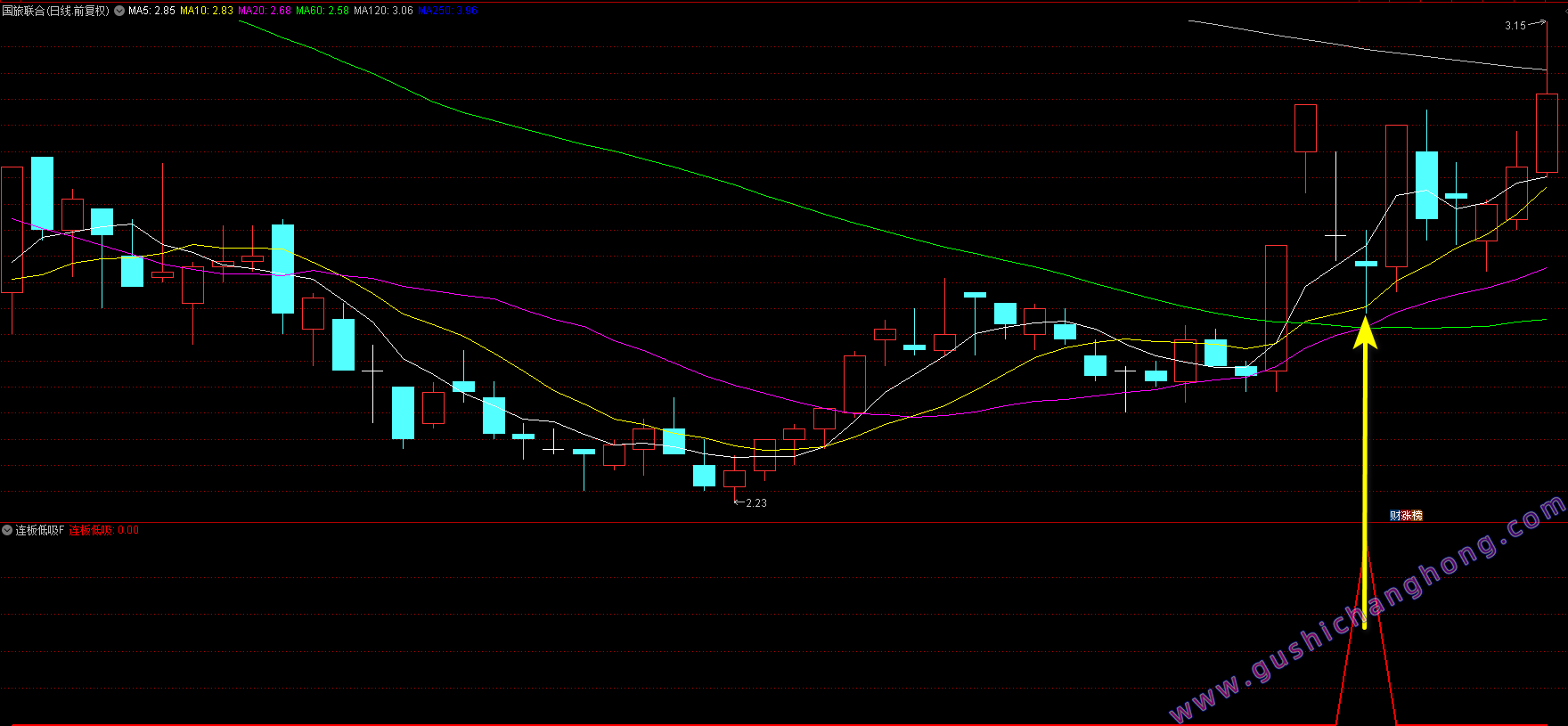This screenshot has width=1568, height=726.
Task: Open the dropdown beside 国旅联合 chart title
Action: tap(119, 11)
